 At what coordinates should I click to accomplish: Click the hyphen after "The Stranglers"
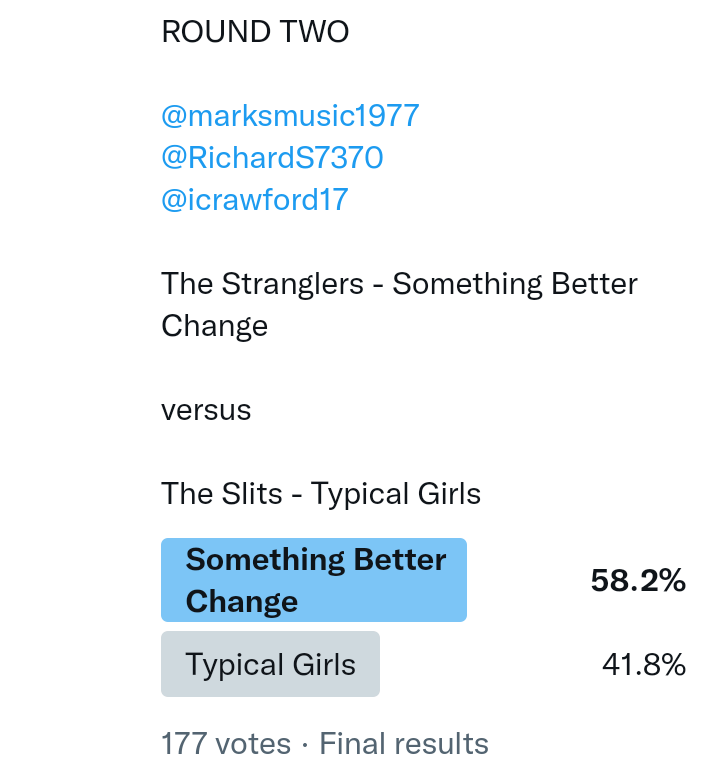(x=378, y=284)
